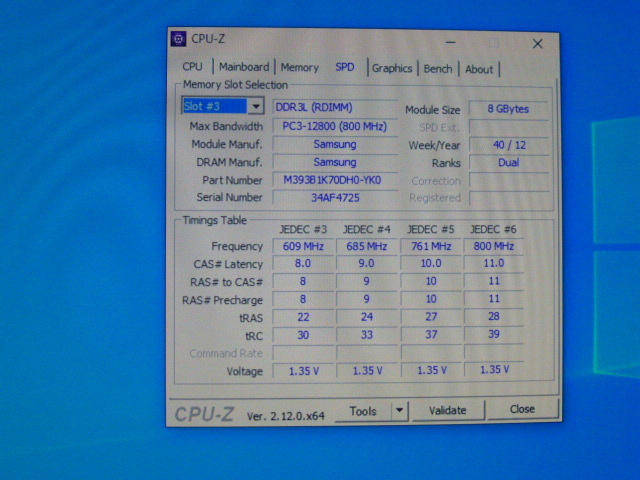640x480 pixels.
Task: Click the Tools button
Action: pyautogui.click(x=363, y=411)
